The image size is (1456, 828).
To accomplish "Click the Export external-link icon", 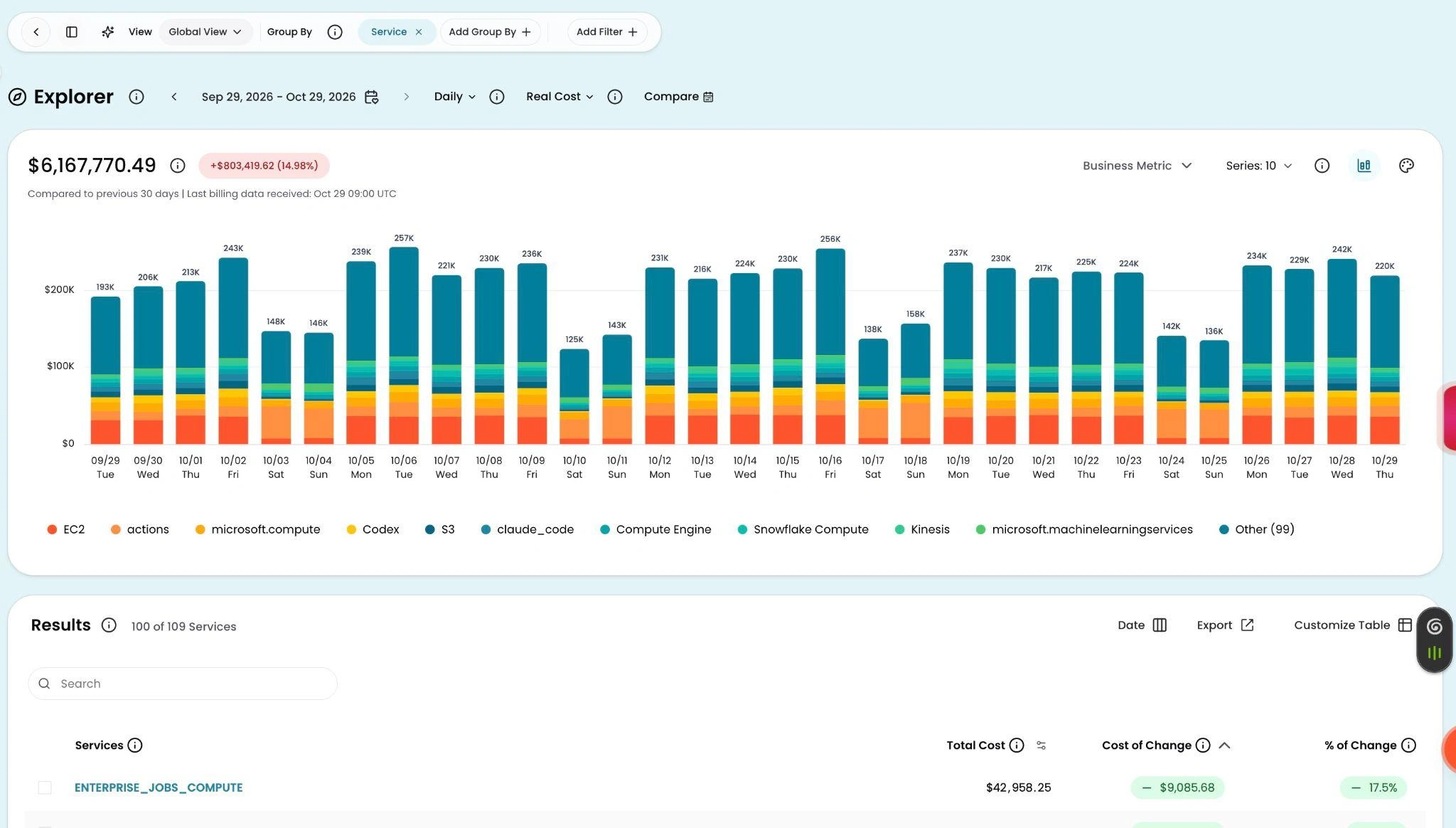I will 1247,625.
